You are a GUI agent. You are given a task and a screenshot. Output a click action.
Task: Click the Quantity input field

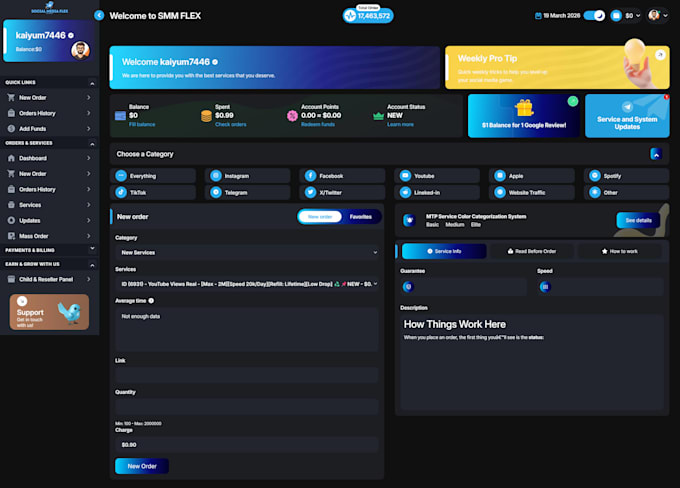click(x=247, y=406)
